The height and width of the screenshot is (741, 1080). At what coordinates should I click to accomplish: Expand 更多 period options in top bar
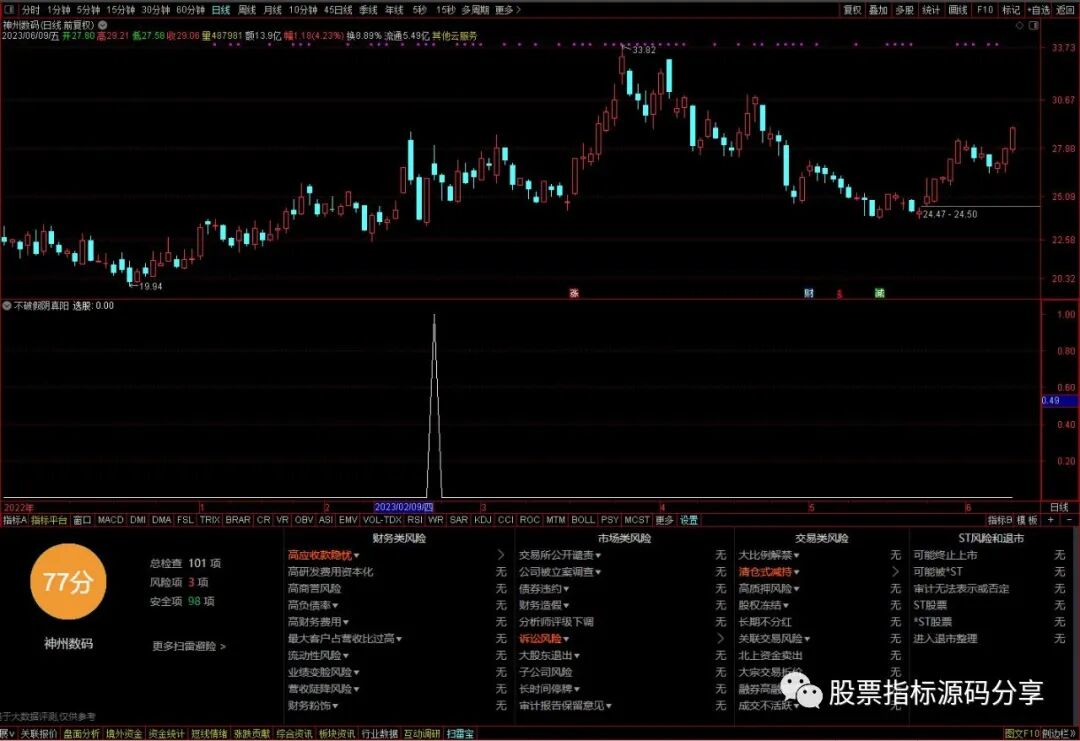tap(508, 10)
